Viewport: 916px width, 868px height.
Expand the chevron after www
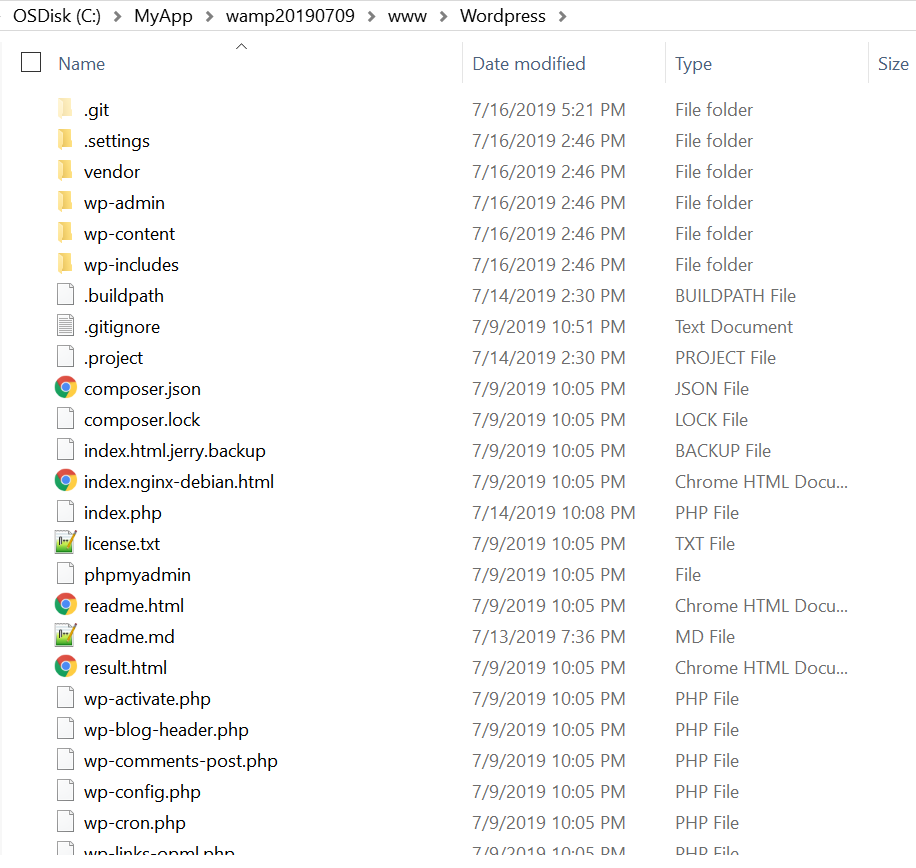(x=444, y=16)
